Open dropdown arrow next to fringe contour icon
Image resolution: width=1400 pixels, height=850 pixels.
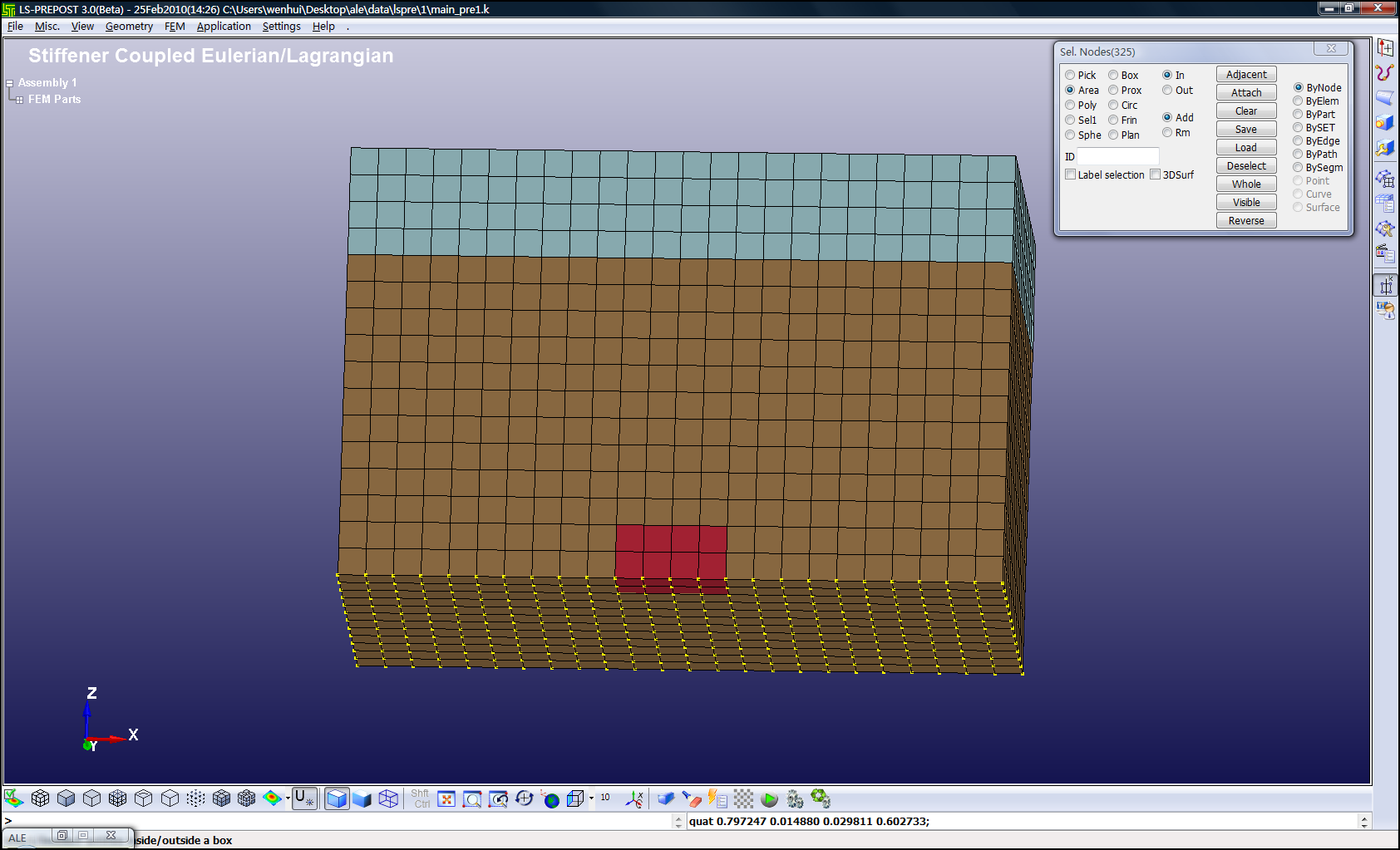coord(288,799)
